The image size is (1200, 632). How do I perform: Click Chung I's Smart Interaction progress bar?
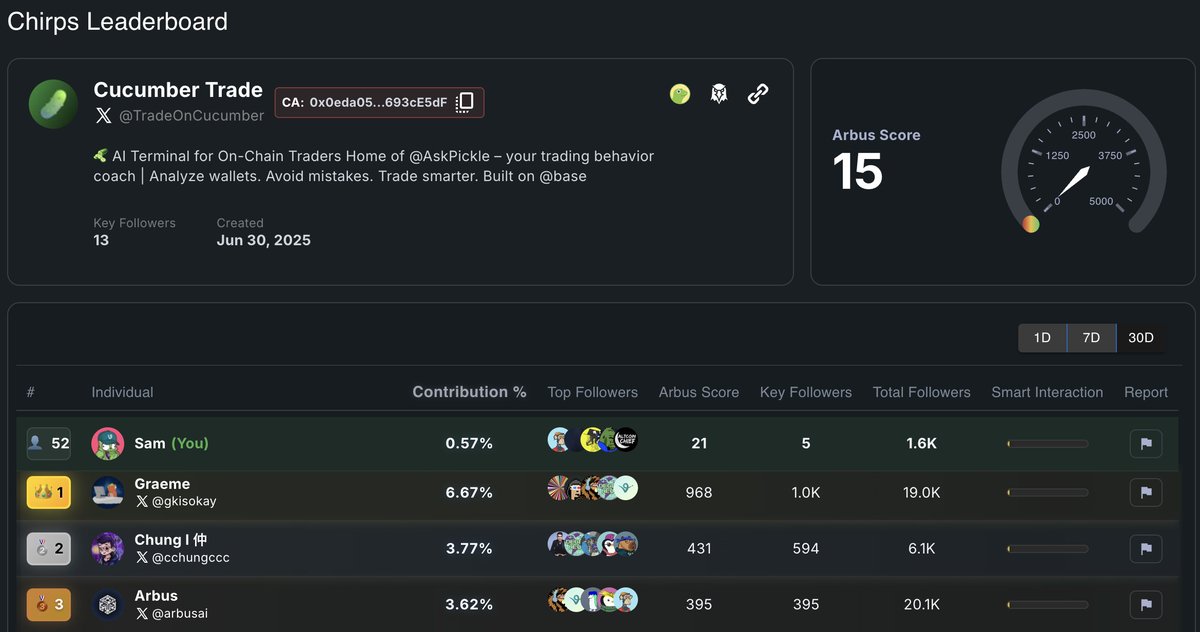tap(1047, 548)
